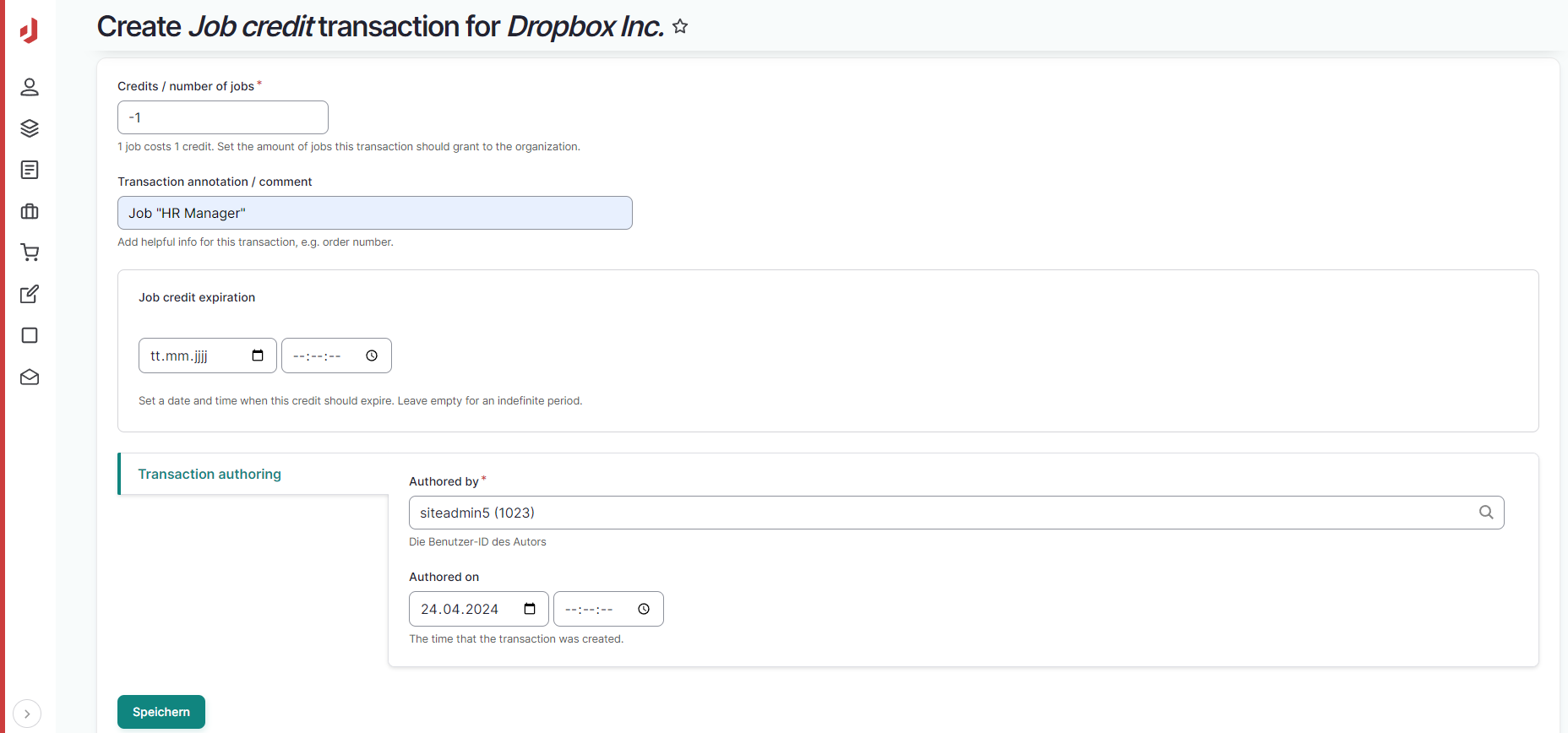Bookmark page with star icon

point(680,27)
